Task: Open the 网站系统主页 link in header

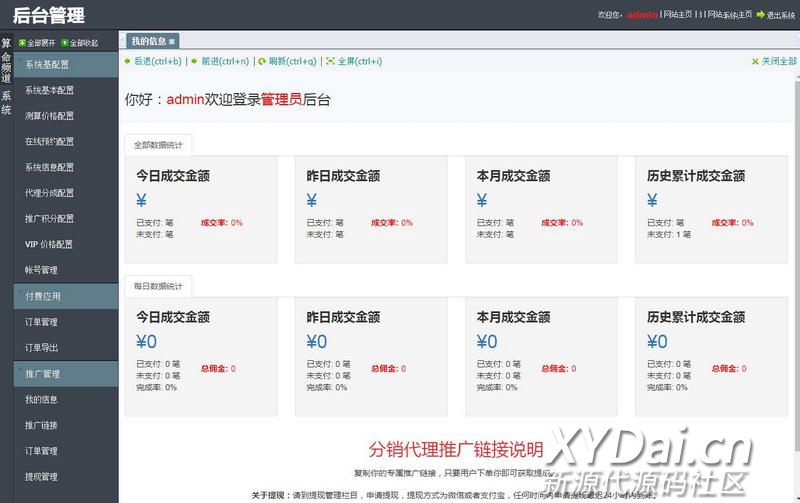Action: tap(730, 15)
